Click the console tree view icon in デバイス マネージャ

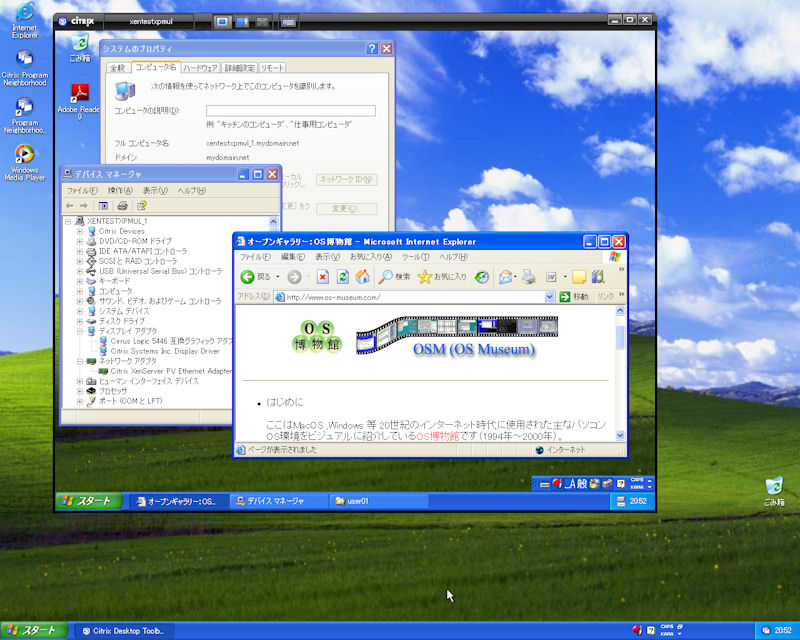tap(103, 206)
